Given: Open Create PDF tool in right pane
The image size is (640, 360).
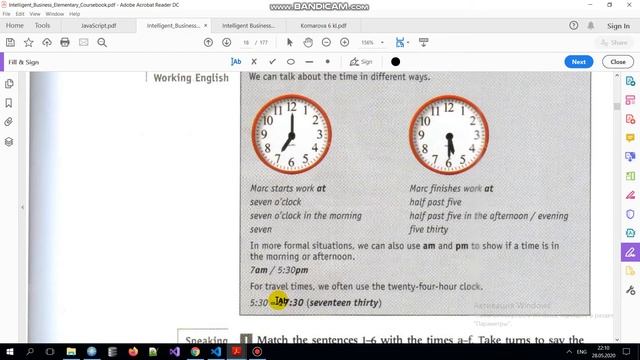Looking at the screenshot, I should pyautogui.click(x=630, y=119).
